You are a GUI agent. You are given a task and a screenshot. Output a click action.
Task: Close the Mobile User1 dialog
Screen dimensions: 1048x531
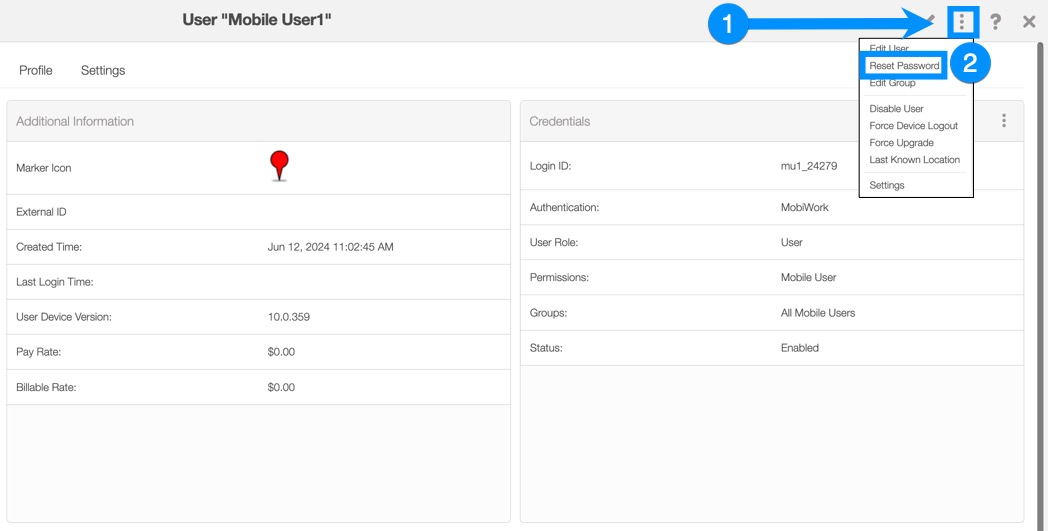pyautogui.click(x=1029, y=21)
